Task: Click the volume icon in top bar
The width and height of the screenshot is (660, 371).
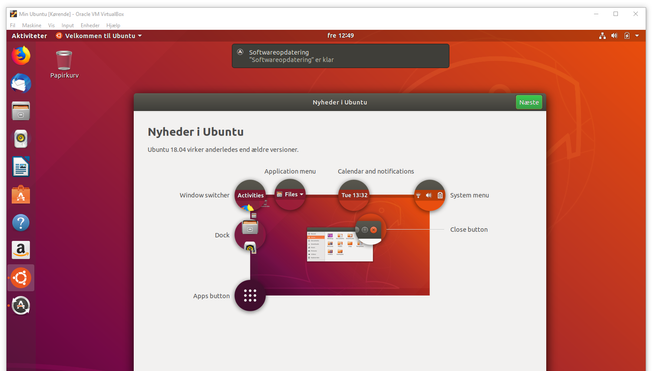Action: pyautogui.click(x=615, y=36)
